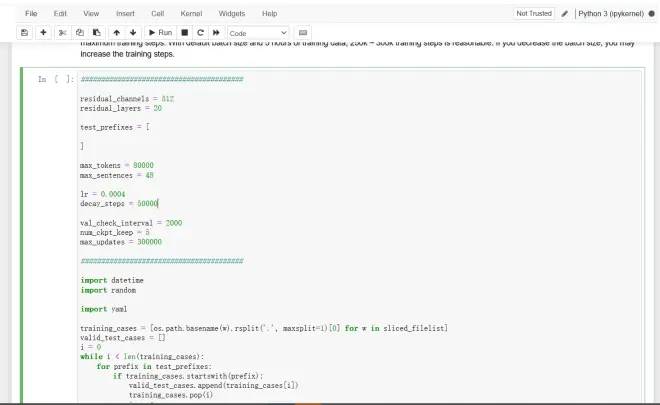Move selected cell up arrow
The image size is (660, 405).
(117, 32)
